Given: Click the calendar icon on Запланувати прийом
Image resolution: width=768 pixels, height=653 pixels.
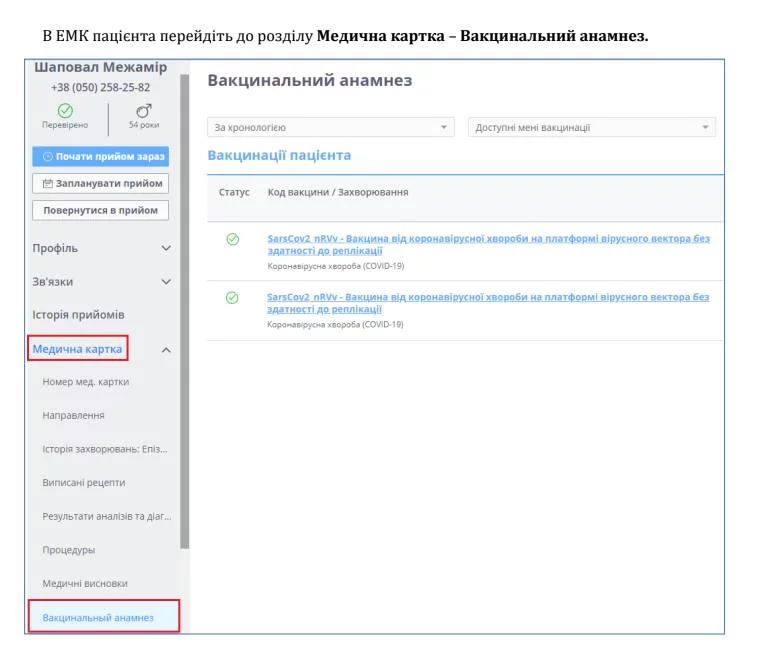Looking at the screenshot, I should tap(48, 183).
